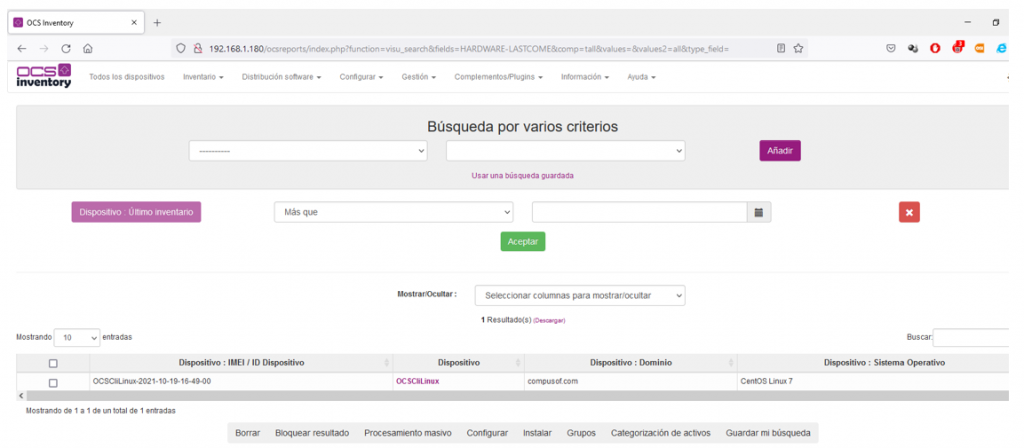Click the OCS Inventory logo

tap(44, 76)
